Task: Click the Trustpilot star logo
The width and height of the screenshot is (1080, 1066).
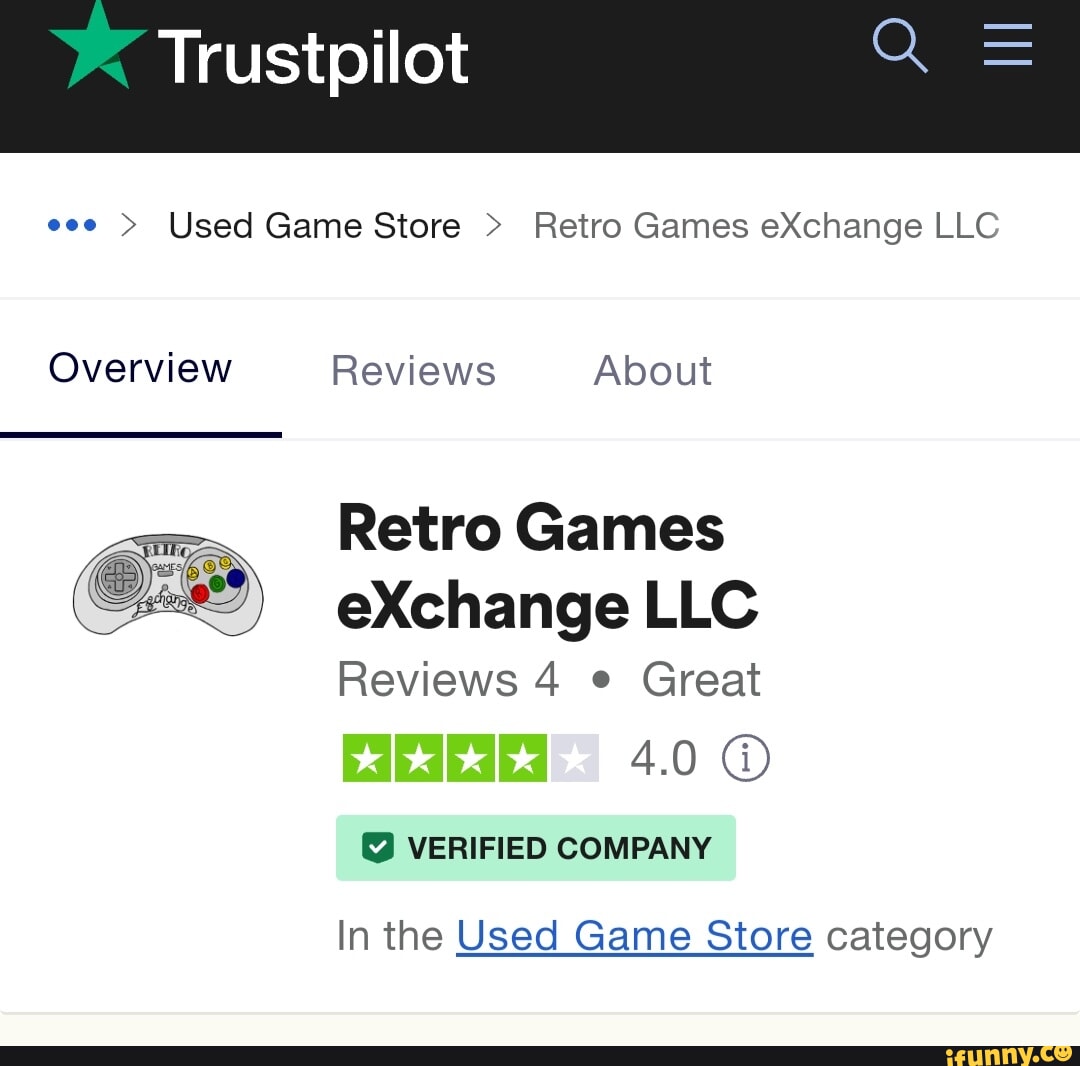Action: point(96,45)
